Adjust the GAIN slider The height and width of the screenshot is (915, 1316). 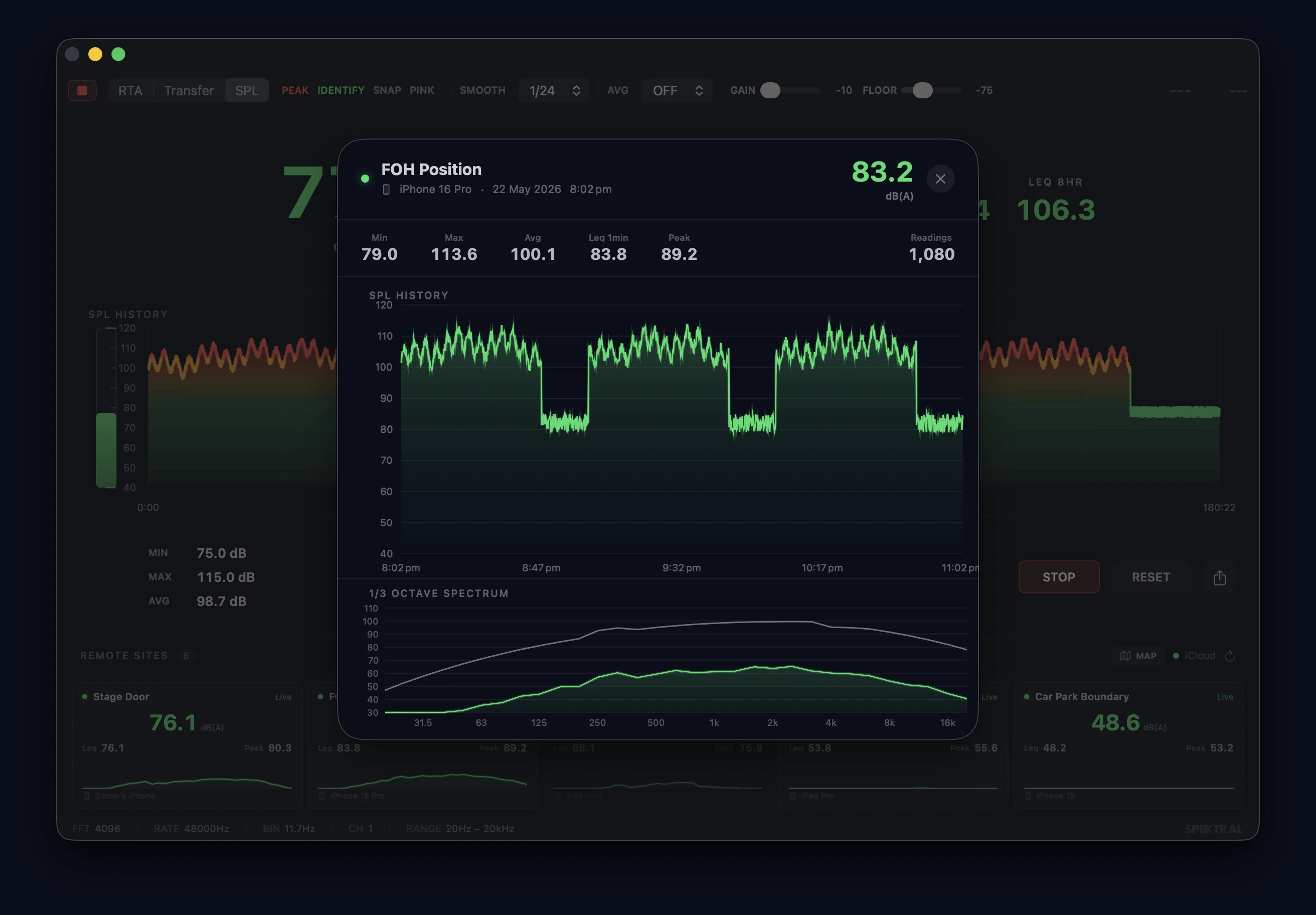click(x=790, y=91)
